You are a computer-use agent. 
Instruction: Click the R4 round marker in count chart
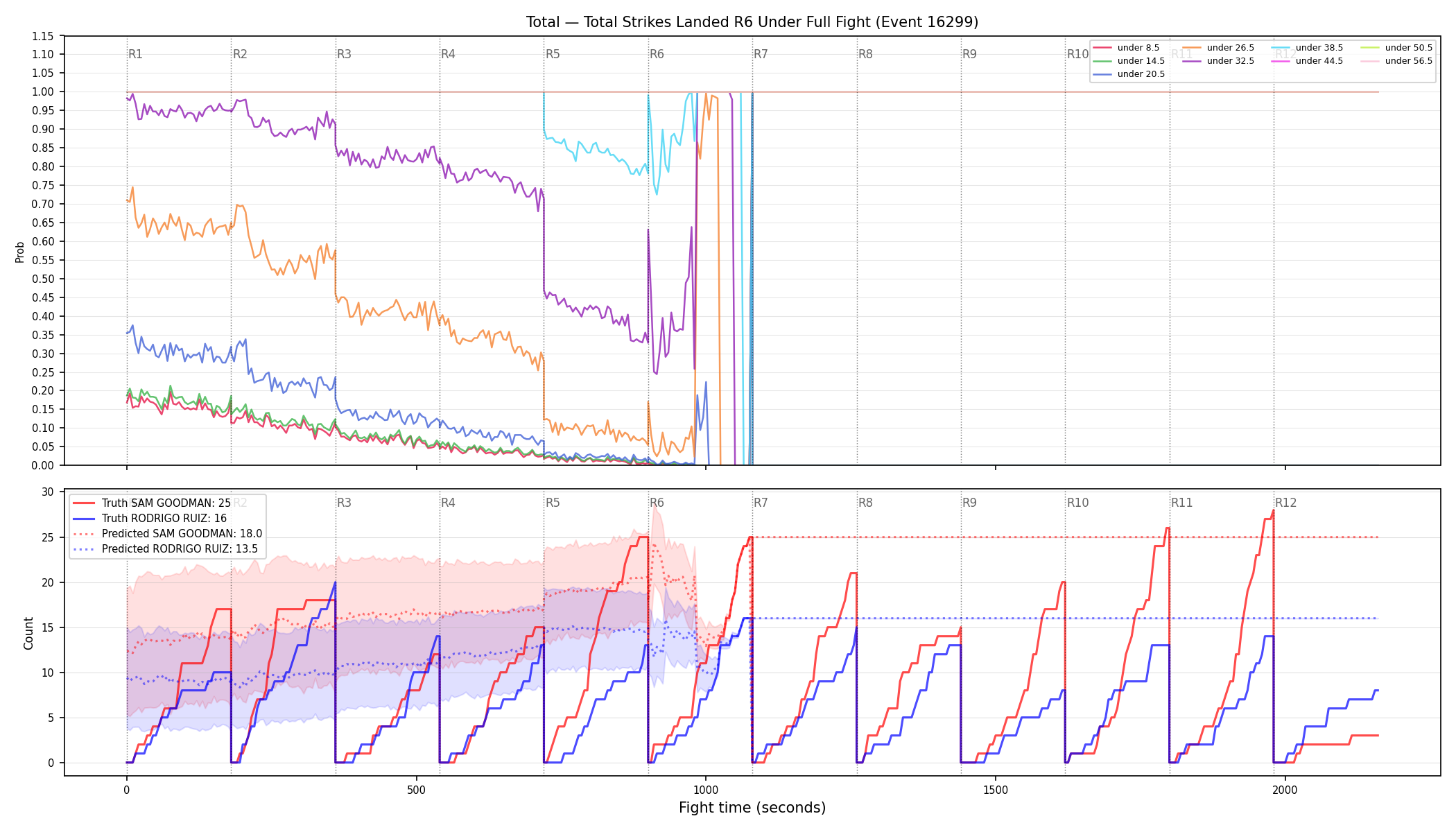pyautogui.click(x=448, y=503)
